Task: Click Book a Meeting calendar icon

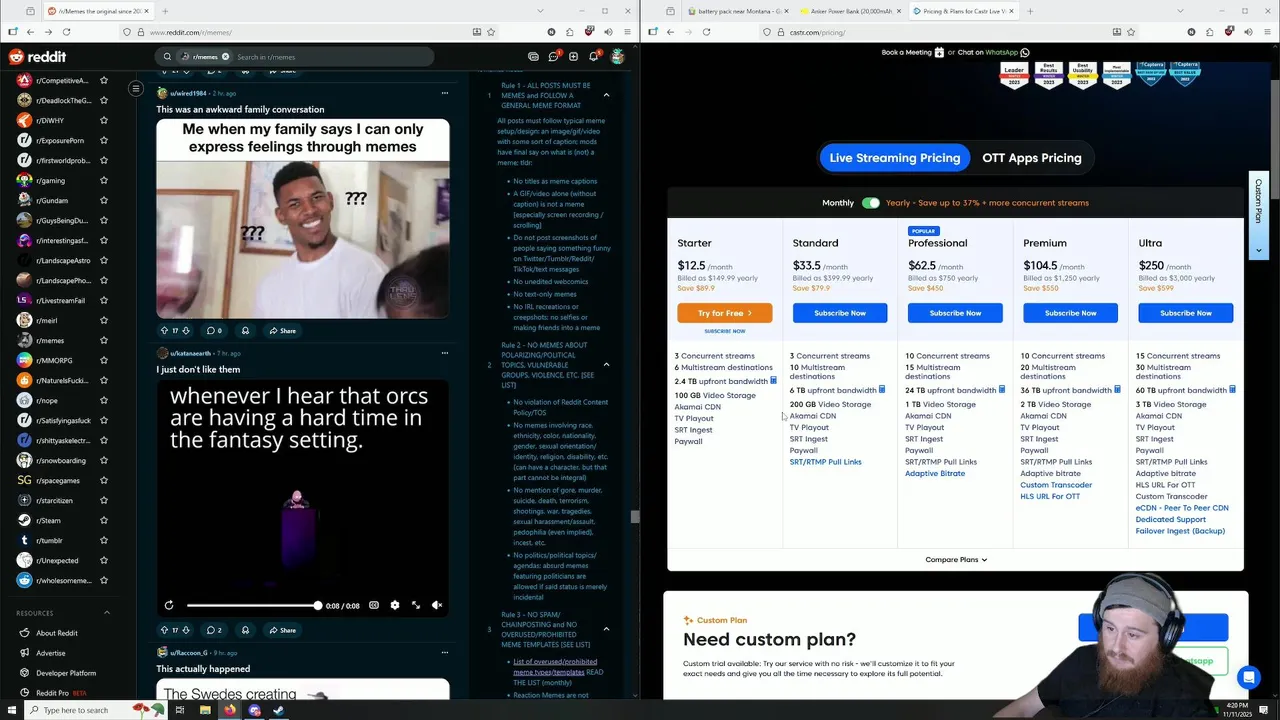Action: click(x=939, y=52)
